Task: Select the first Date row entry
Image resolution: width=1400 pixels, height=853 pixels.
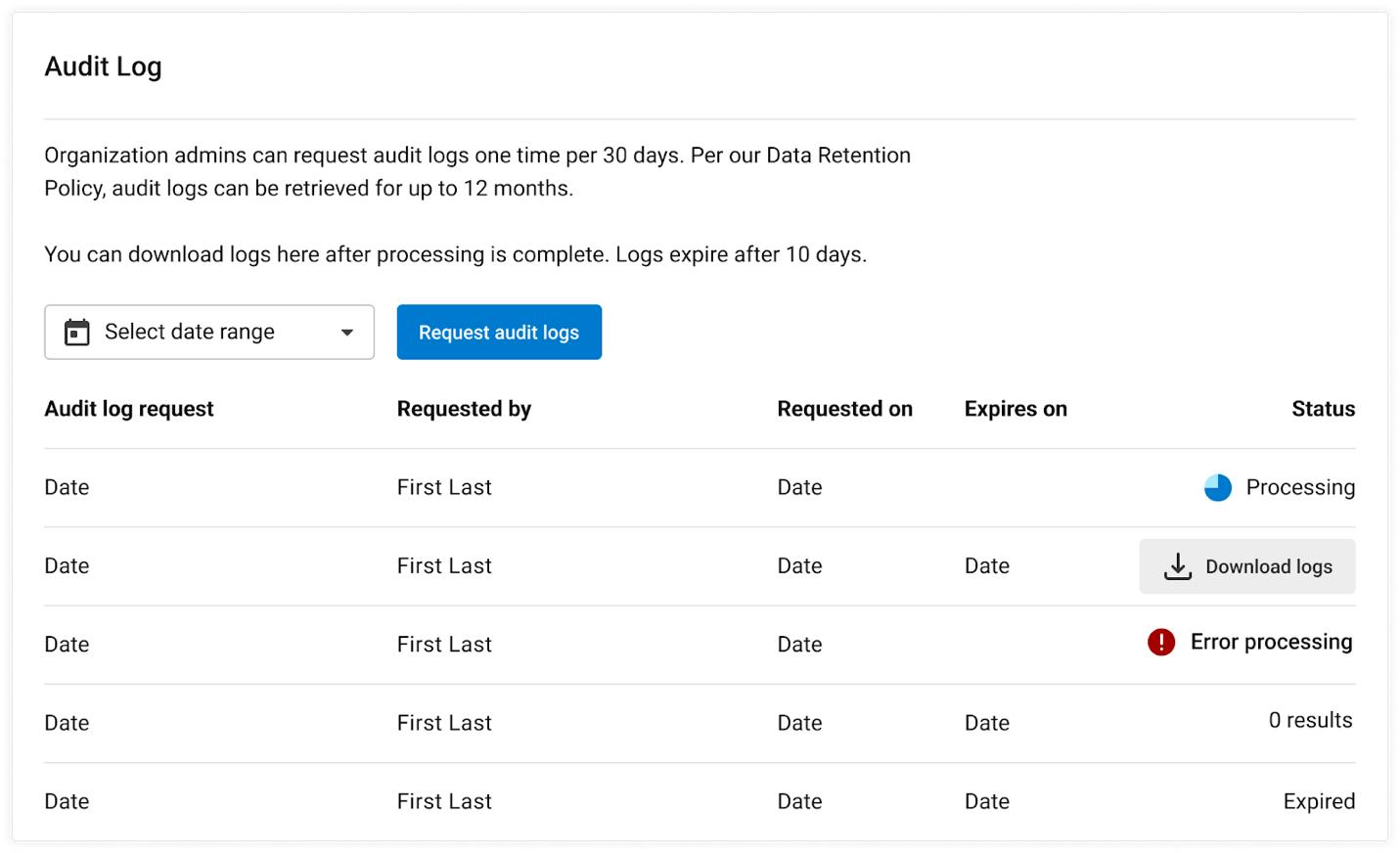Action: coord(66,486)
